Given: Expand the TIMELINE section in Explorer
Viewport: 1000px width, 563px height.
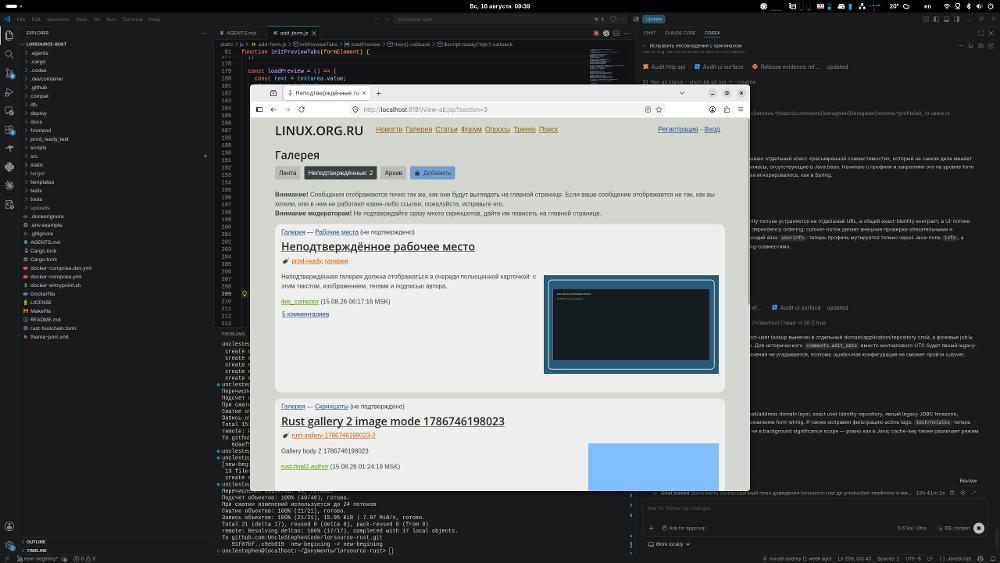Looking at the screenshot, I should click(x=36, y=550).
